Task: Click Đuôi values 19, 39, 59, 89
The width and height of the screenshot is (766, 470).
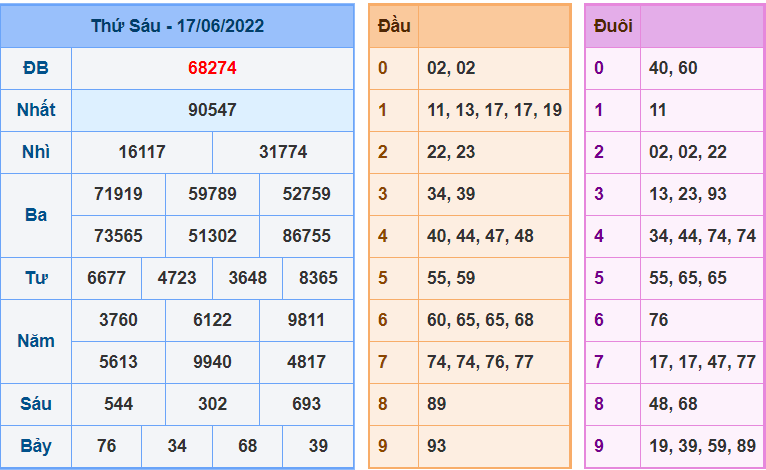Action: pos(702,447)
